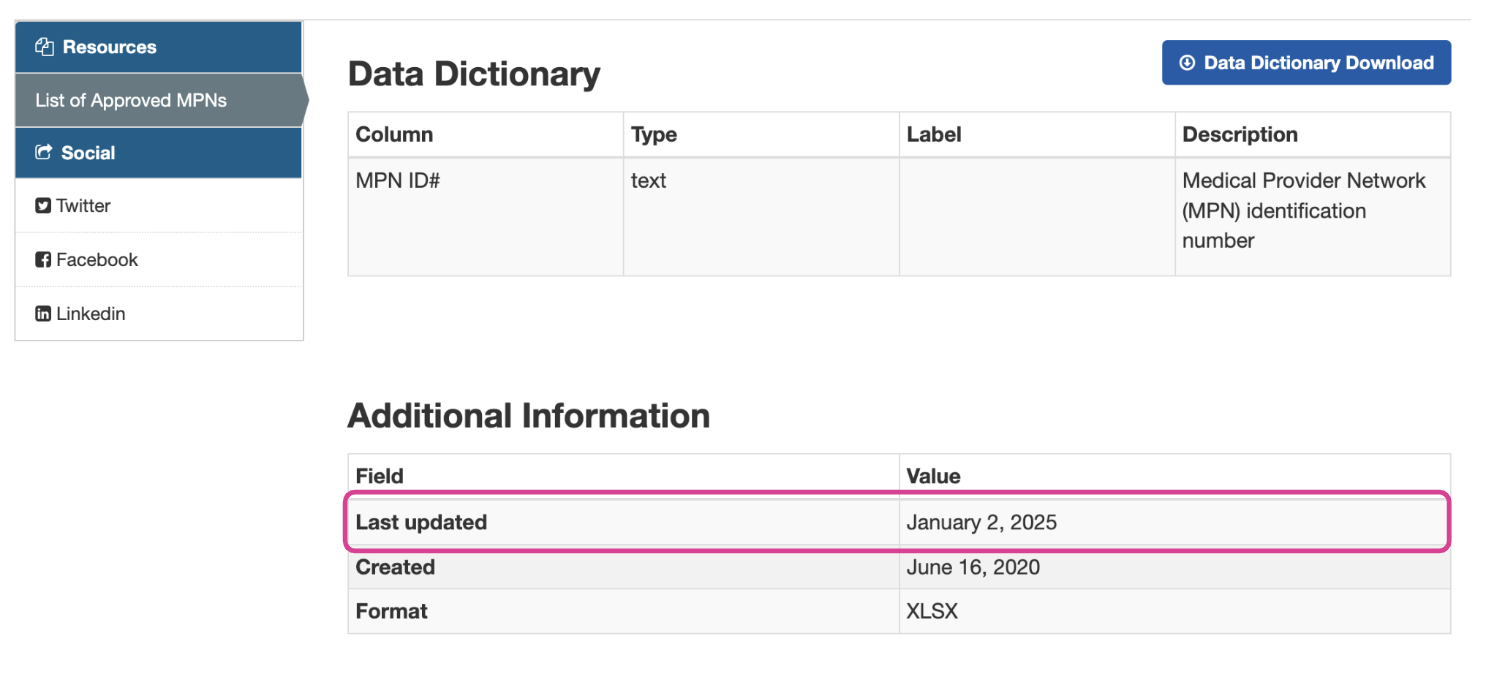Click the MPN ID# cell
Image resolution: width=1486 pixels, height=684 pixels.
coord(486,217)
